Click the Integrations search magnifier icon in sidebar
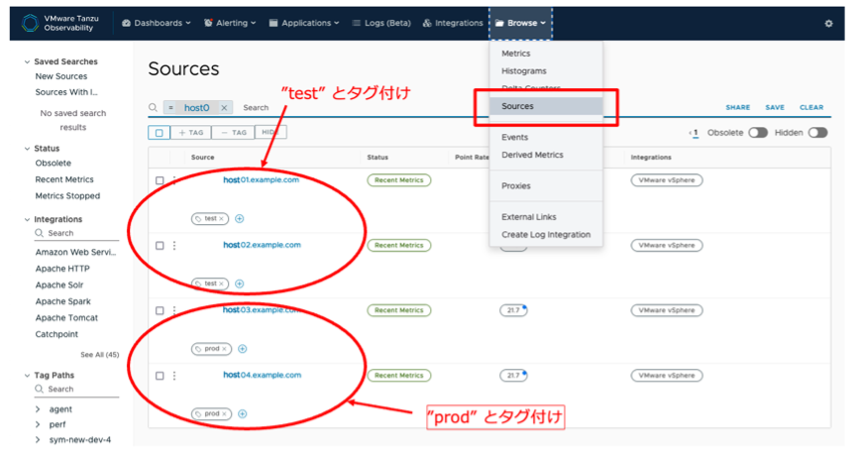 [x=39, y=233]
